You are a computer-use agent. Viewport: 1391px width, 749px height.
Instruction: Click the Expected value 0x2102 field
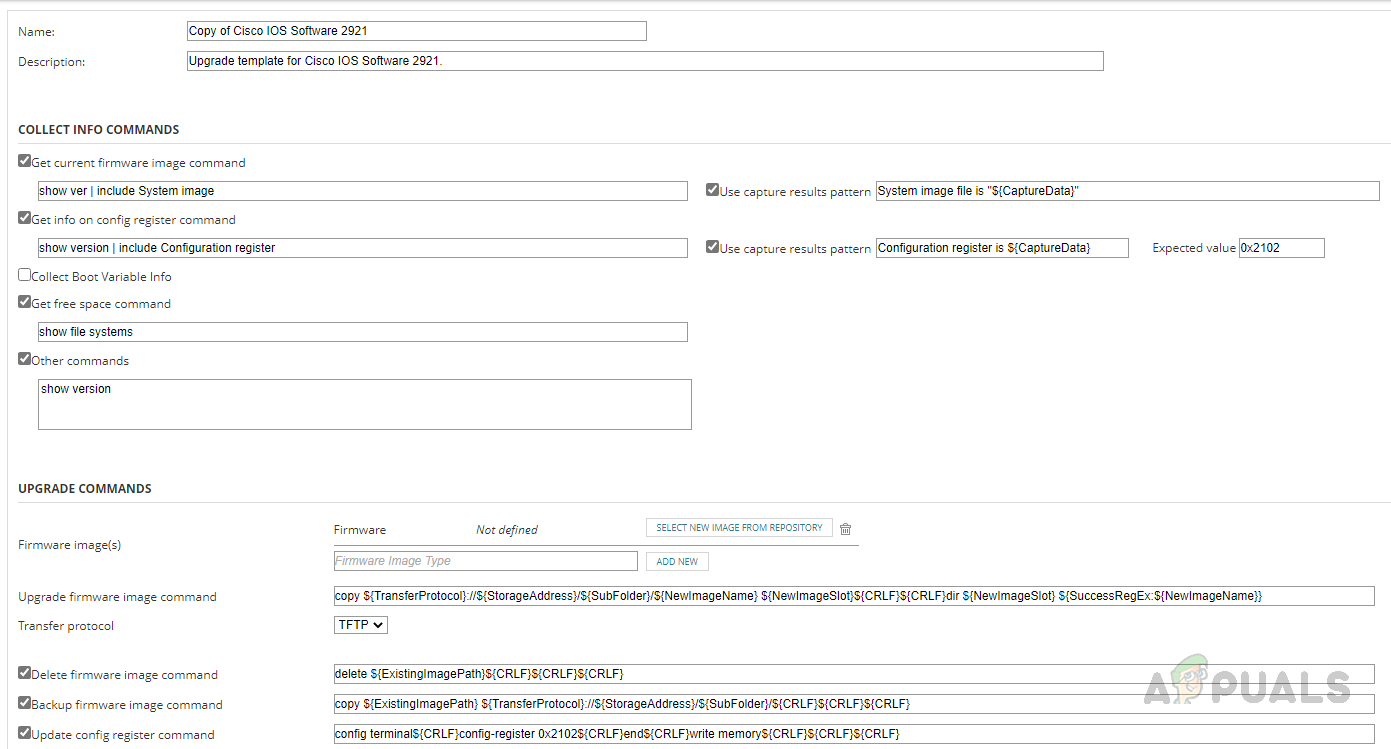1281,248
